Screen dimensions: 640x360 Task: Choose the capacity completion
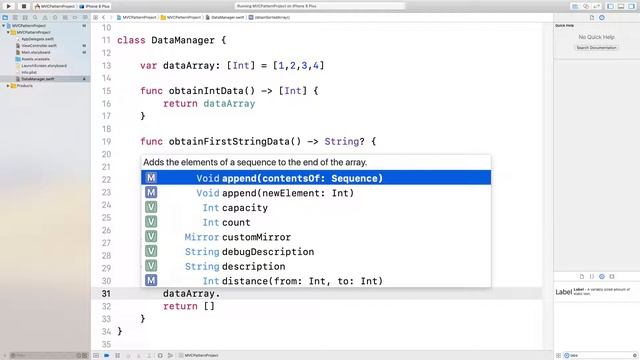point(316,207)
